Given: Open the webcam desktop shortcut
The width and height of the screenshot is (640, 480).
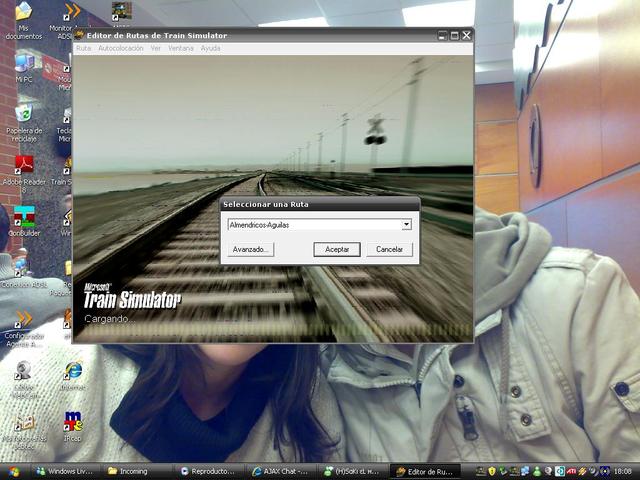Looking at the screenshot, I should [22, 371].
